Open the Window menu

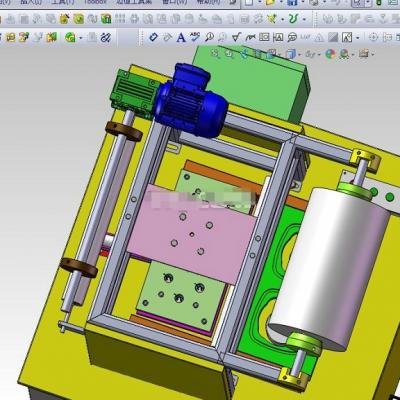click(174, 2)
